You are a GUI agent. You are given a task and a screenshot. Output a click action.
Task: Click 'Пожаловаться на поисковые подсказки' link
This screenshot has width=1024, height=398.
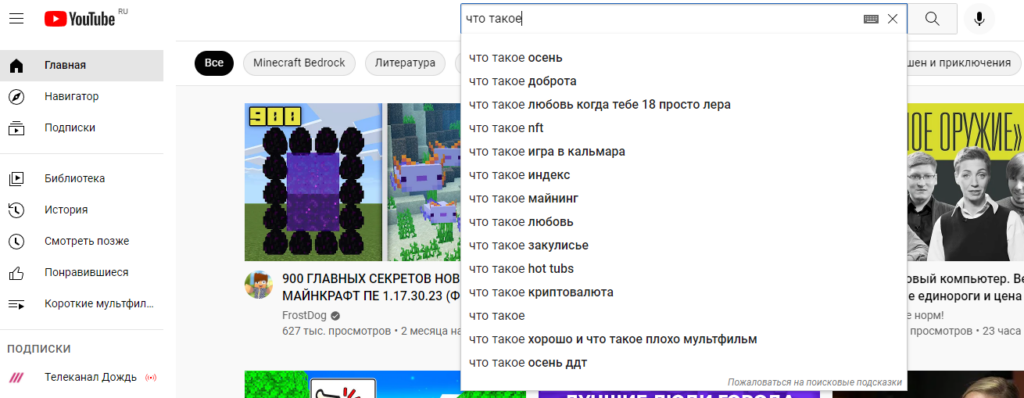(814, 382)
